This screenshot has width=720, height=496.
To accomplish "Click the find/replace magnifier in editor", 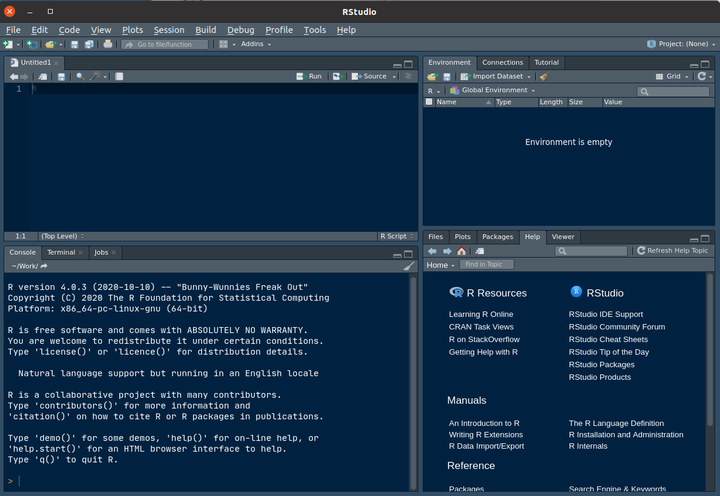I will pos(80,76).
